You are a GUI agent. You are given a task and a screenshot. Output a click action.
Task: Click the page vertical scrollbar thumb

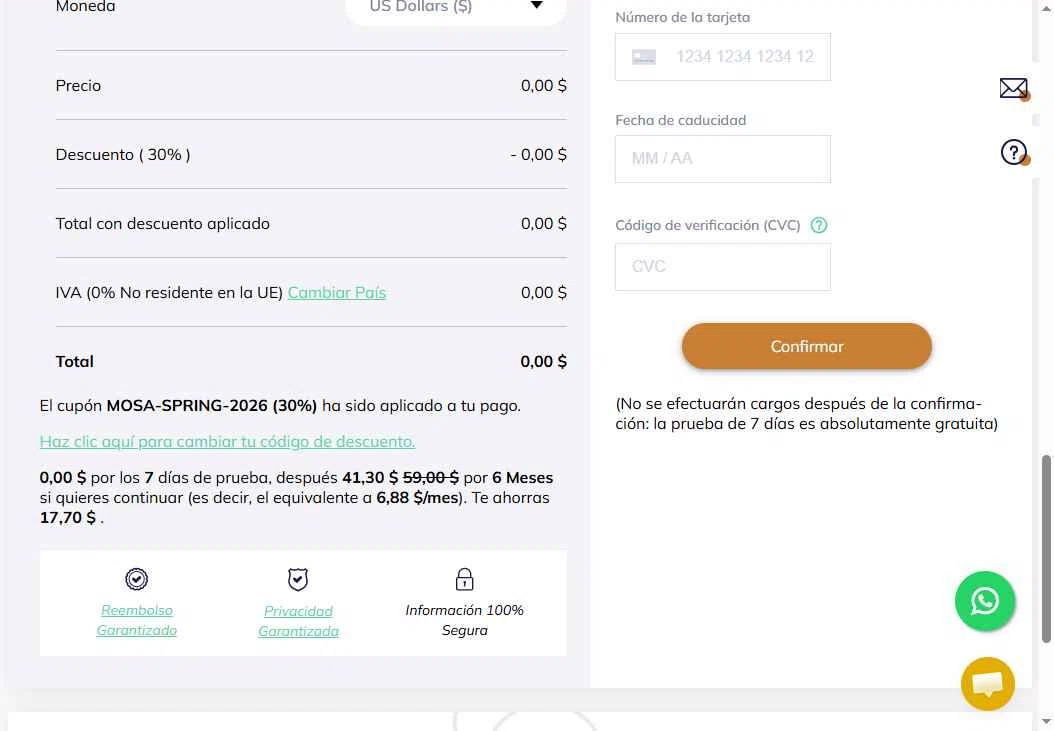1046,549
